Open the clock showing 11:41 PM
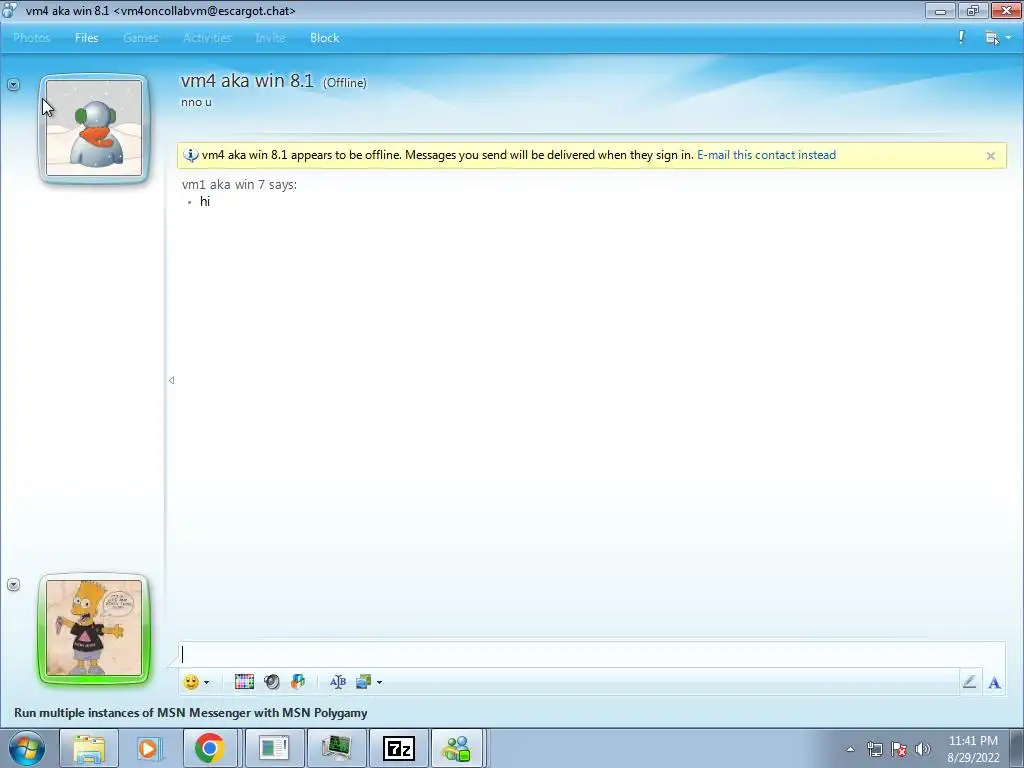 [x=973, y=749]
